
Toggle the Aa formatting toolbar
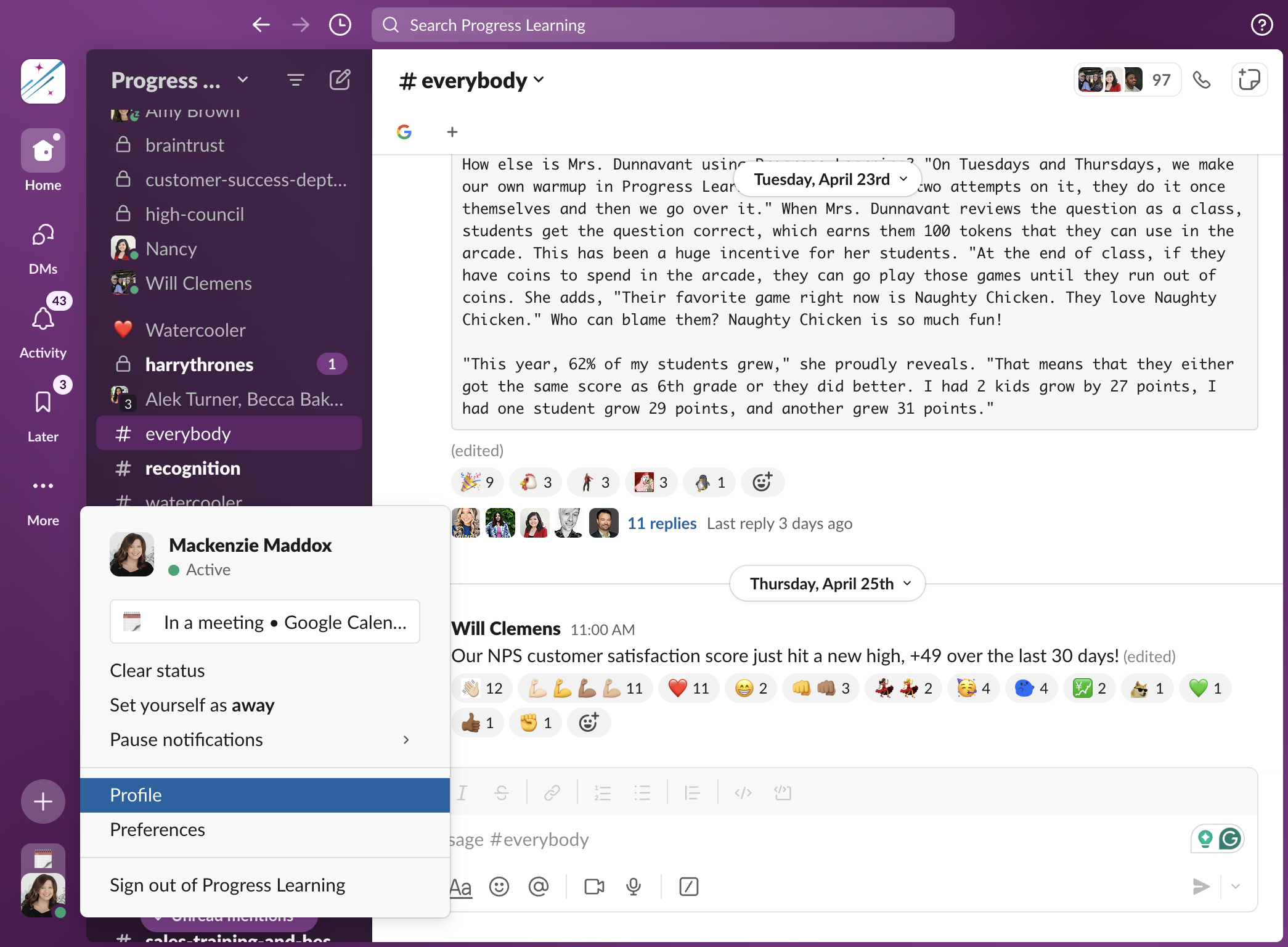coord(461,887)
